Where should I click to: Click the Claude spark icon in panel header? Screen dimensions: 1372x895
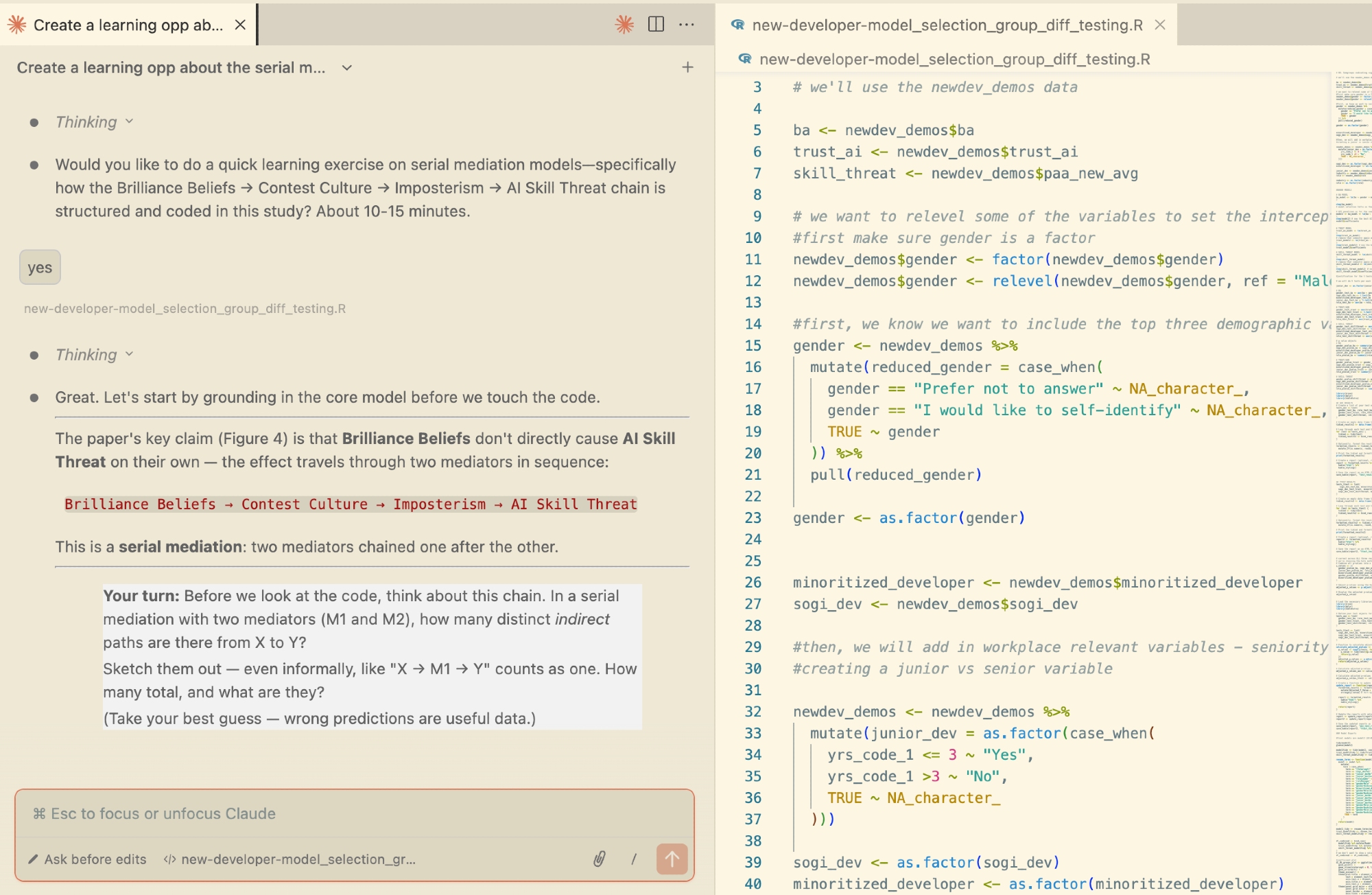click(x=624, y=25)
